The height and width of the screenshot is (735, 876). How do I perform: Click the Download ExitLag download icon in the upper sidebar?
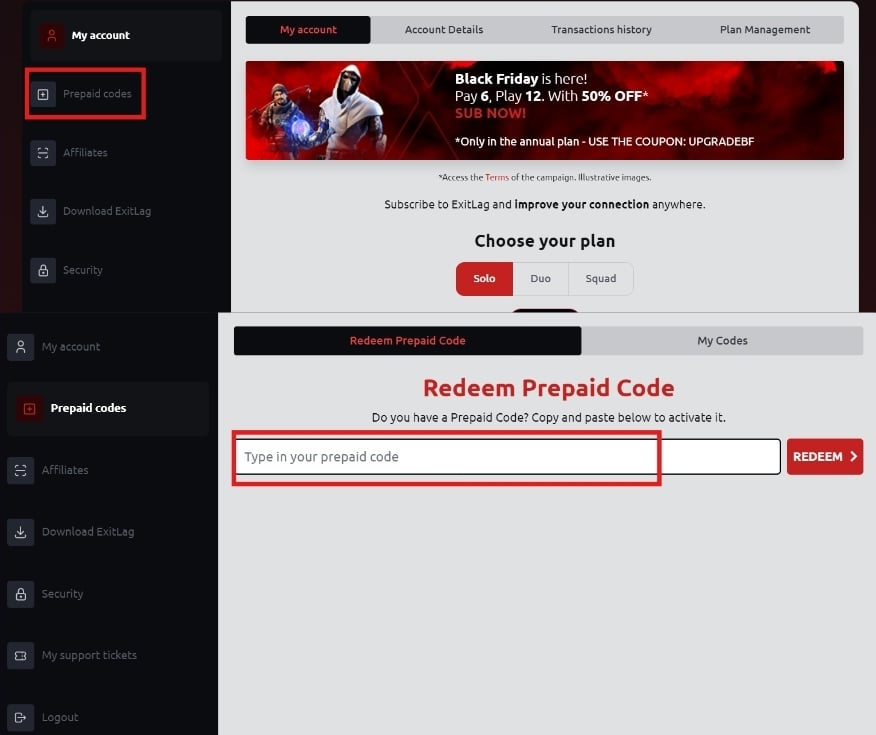tap(43, 212)
